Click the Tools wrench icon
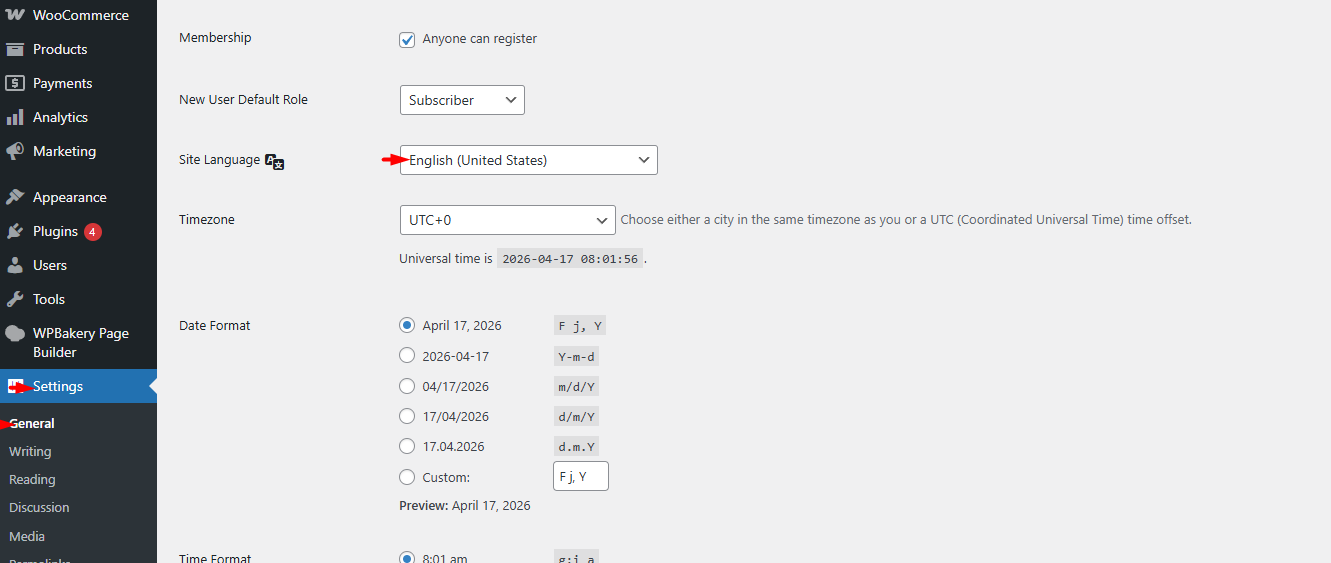Screen dimensions: 1331x563 (x=15, y=299)
